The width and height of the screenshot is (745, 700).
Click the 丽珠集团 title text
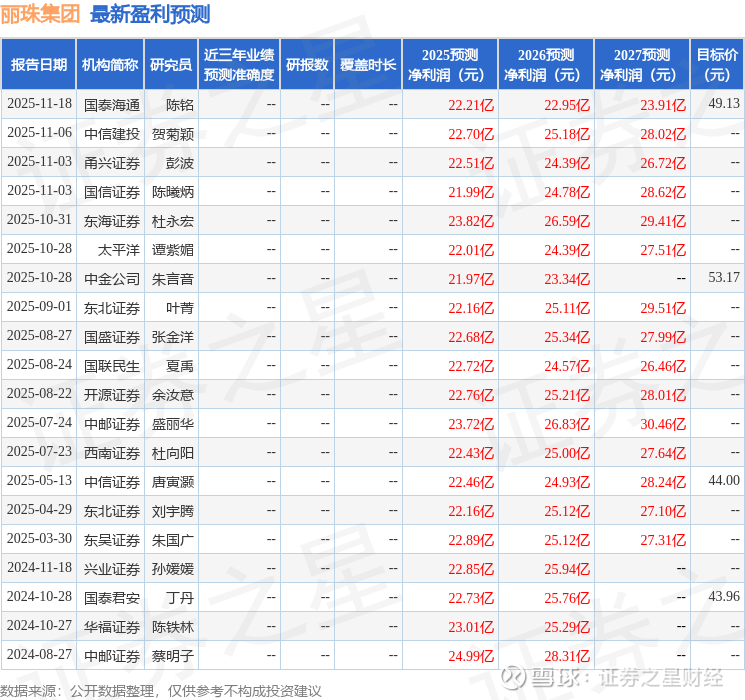40,14
